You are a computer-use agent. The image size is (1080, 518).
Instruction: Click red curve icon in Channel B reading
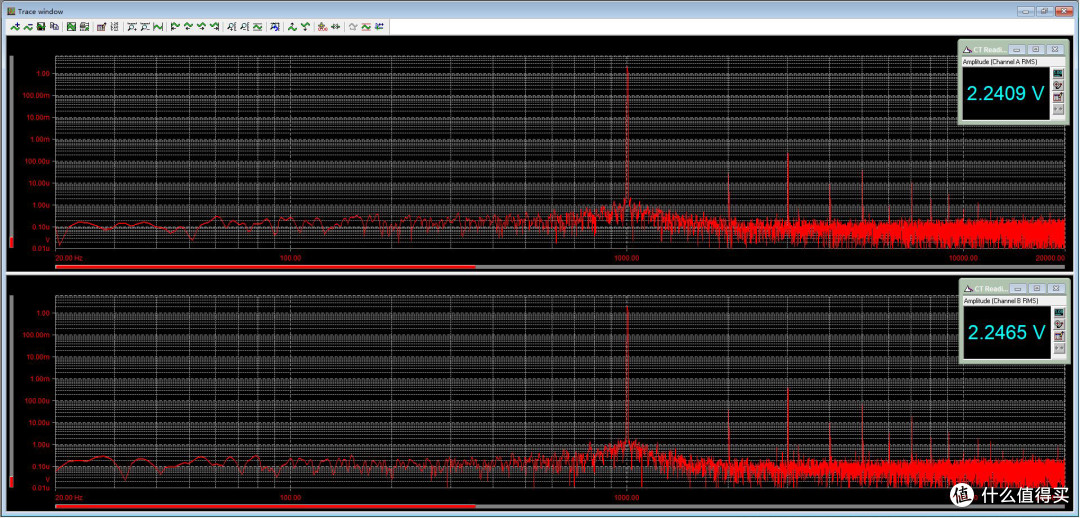tap(1058, 324)
